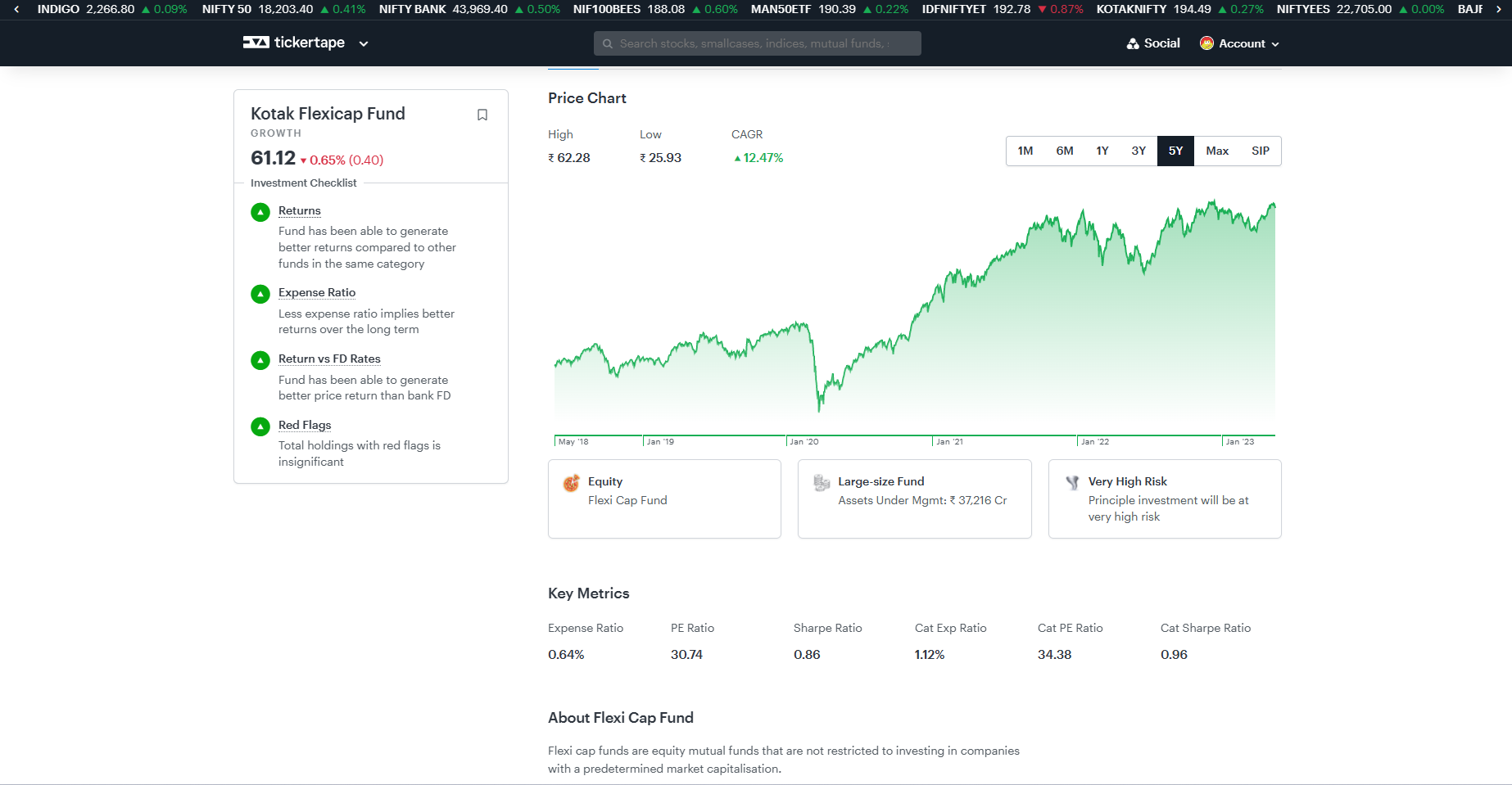This screenshot has height=785, width=1512.
Task: Click the Very High Risk icon
Action: point(1072,483)
